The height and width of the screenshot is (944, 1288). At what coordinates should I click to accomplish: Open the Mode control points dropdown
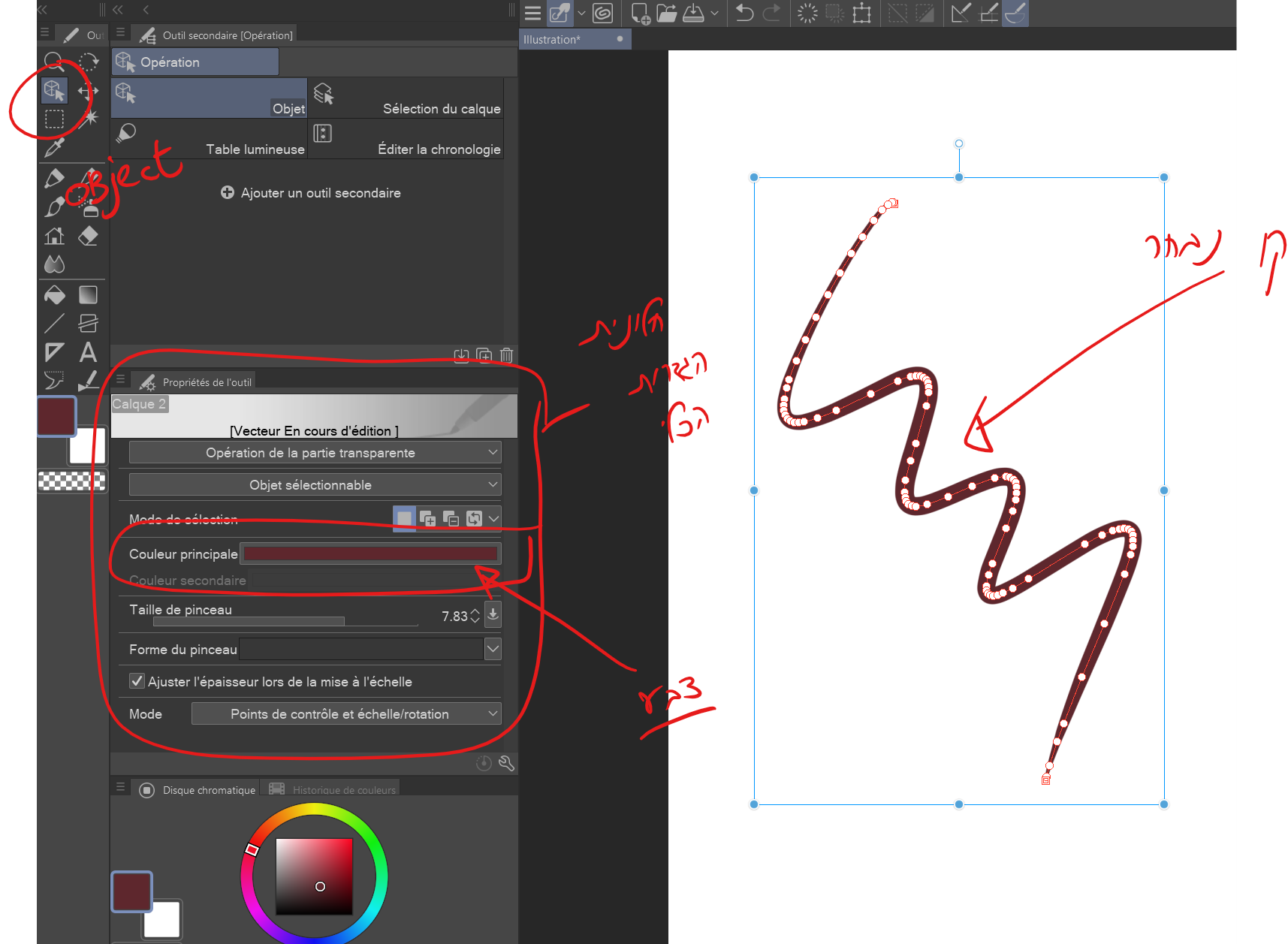point(346,714)
